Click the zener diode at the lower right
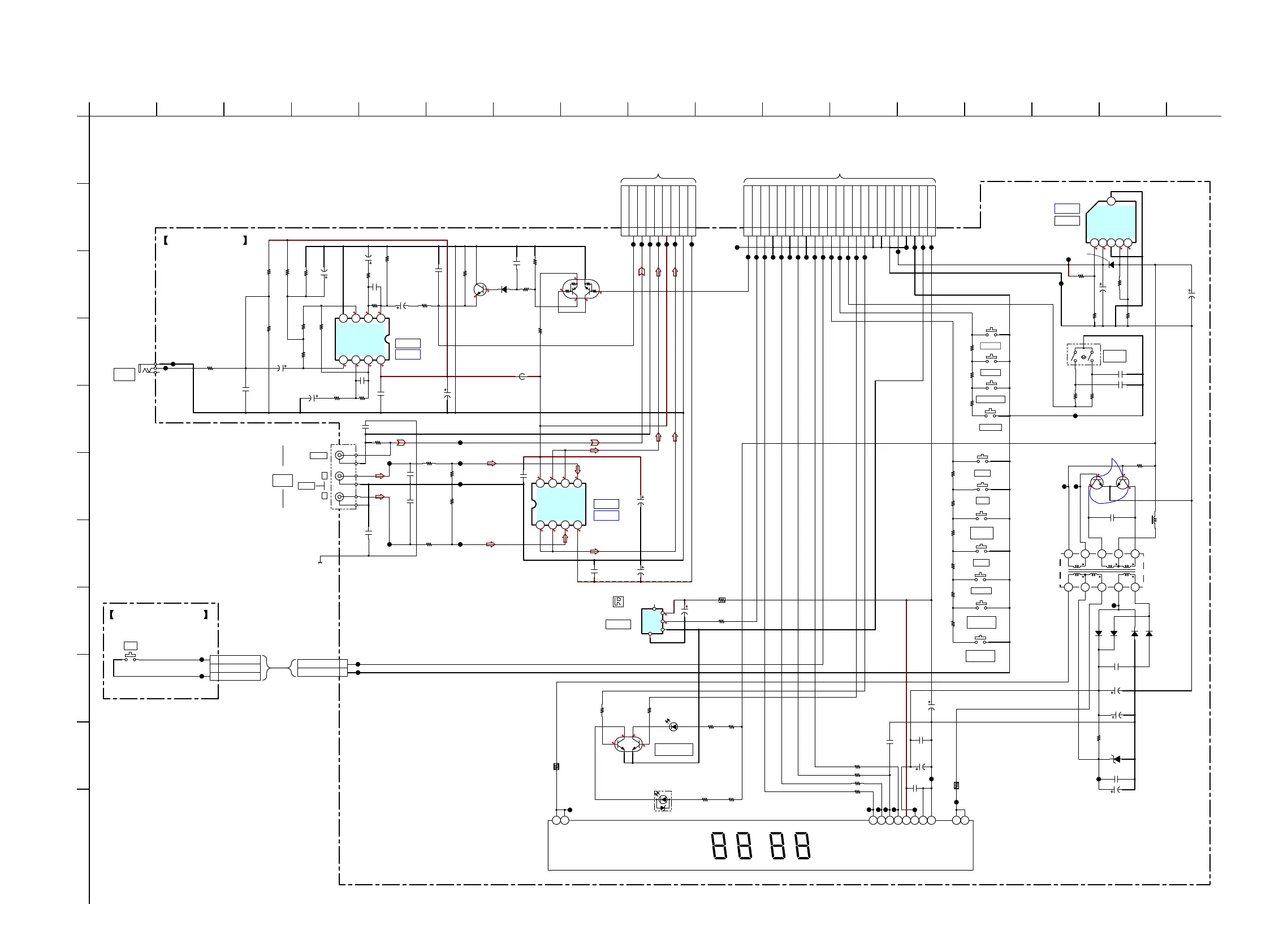Viewport: 1266px width, 952px height. 1116,759
